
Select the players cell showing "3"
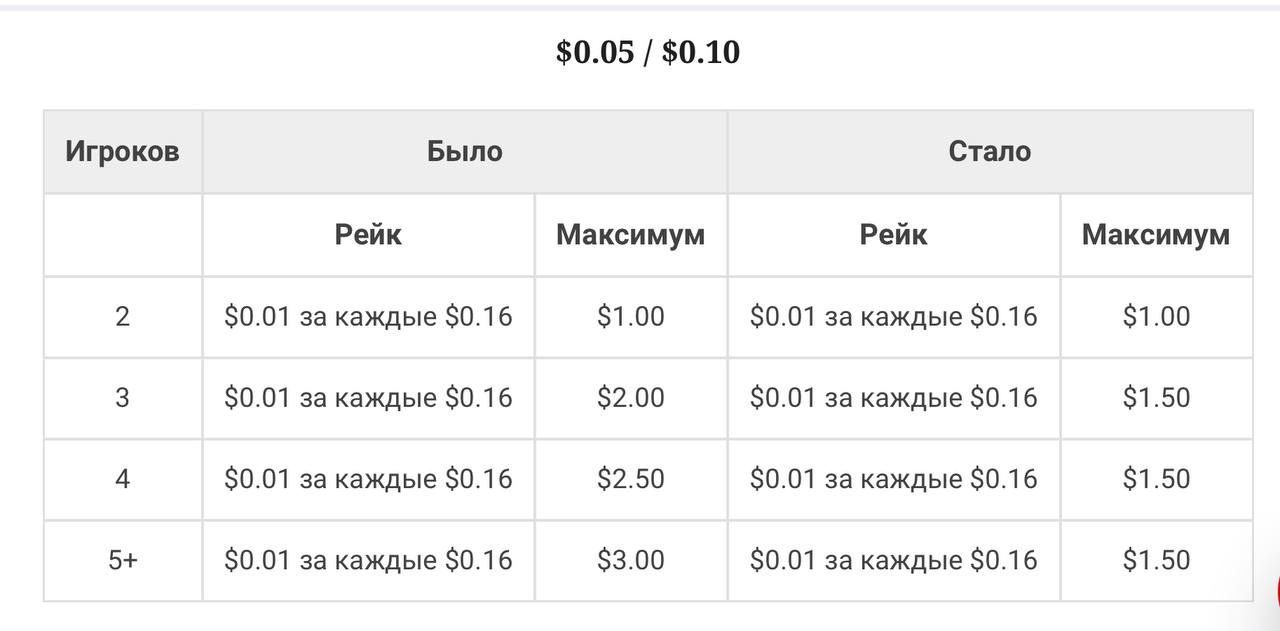(x=122, y=398)
